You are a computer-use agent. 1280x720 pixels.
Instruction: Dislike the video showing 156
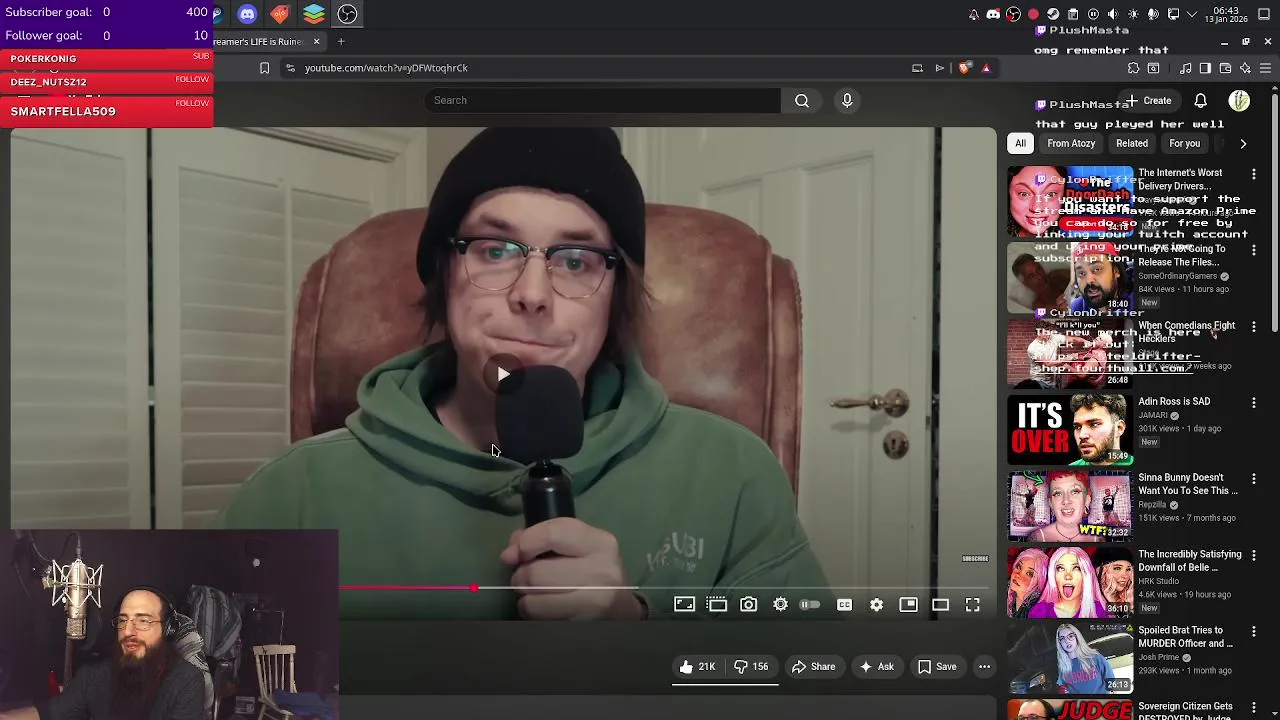point(752,667)
